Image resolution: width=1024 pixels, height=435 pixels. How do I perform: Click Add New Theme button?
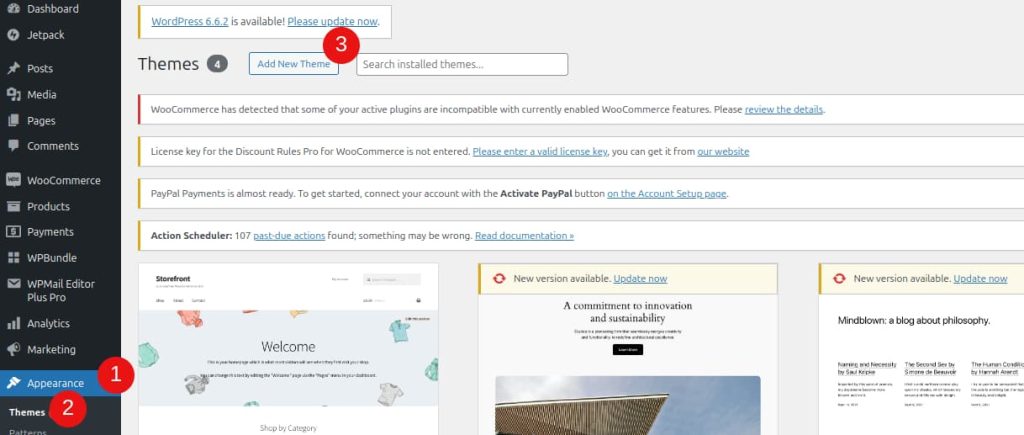pyautogui.click(x=294, y=64)
